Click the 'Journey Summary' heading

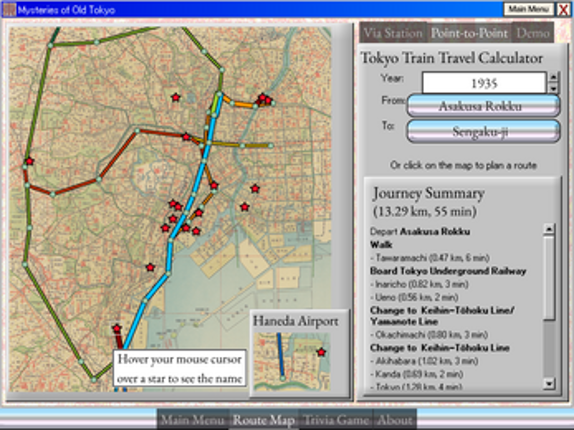pos(428,194)
